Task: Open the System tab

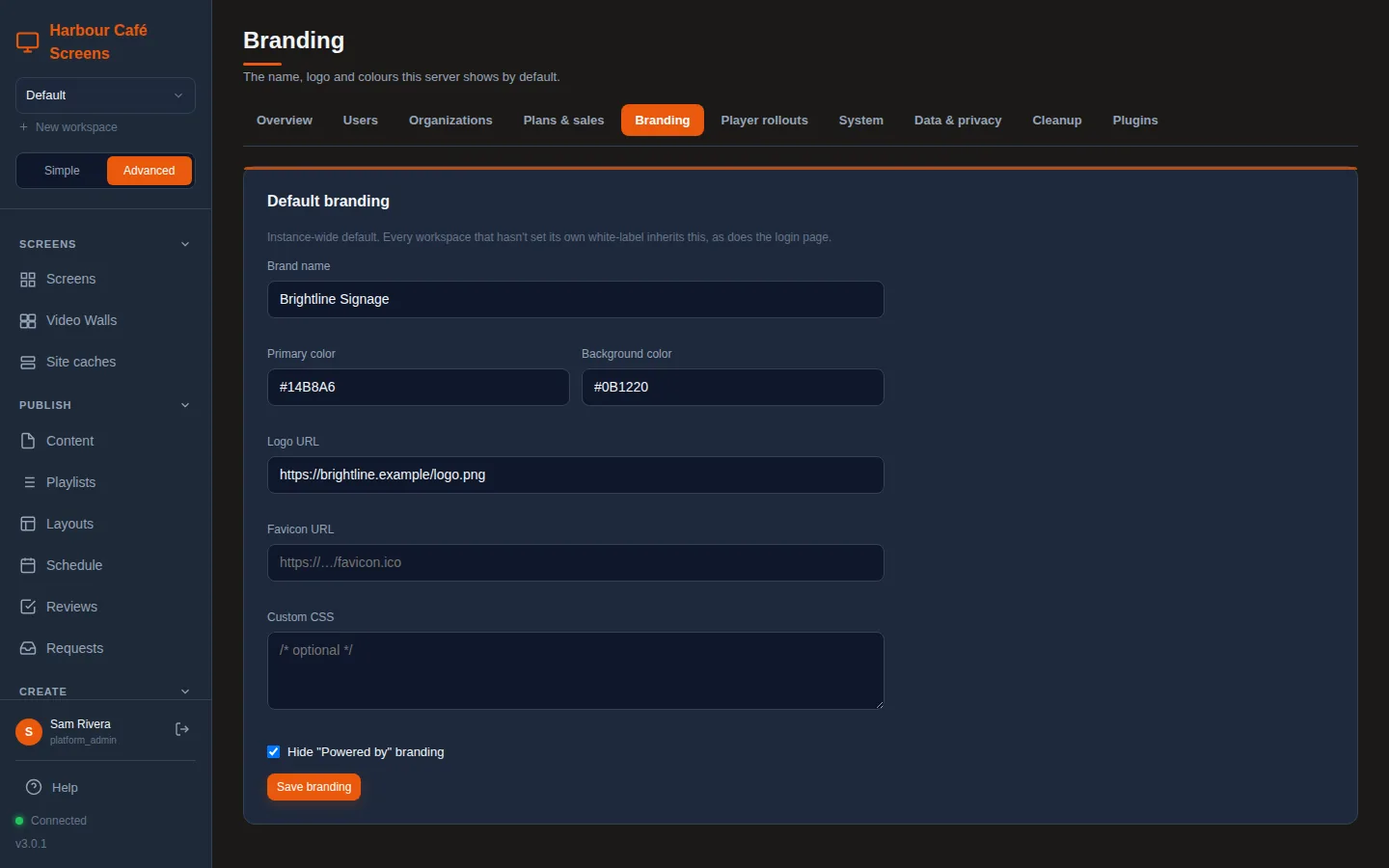Action: (861, 121)
